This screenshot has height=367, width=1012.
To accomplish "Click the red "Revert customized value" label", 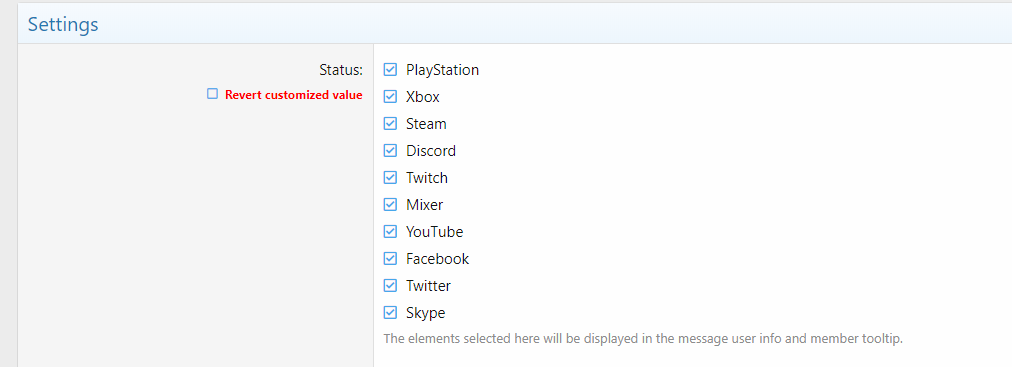I will [x=294, y=95].
